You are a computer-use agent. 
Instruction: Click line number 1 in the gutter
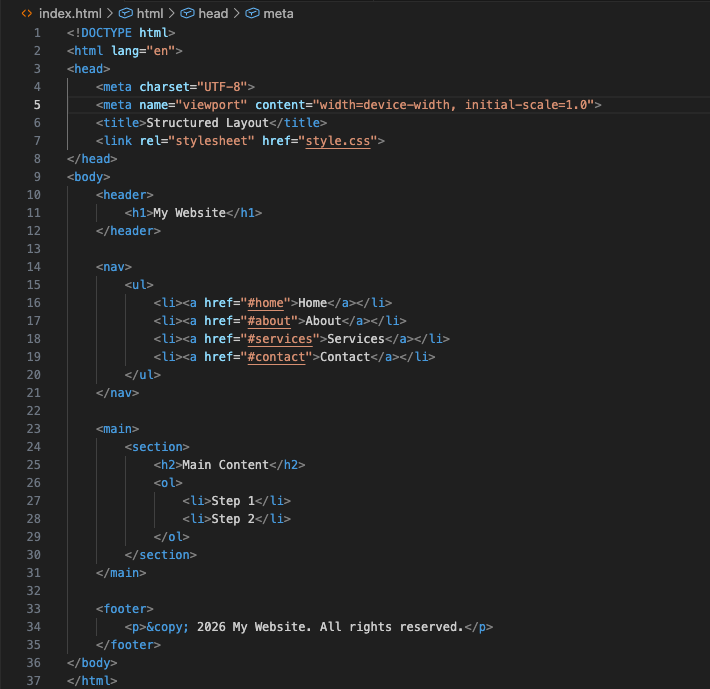(37, 33)
